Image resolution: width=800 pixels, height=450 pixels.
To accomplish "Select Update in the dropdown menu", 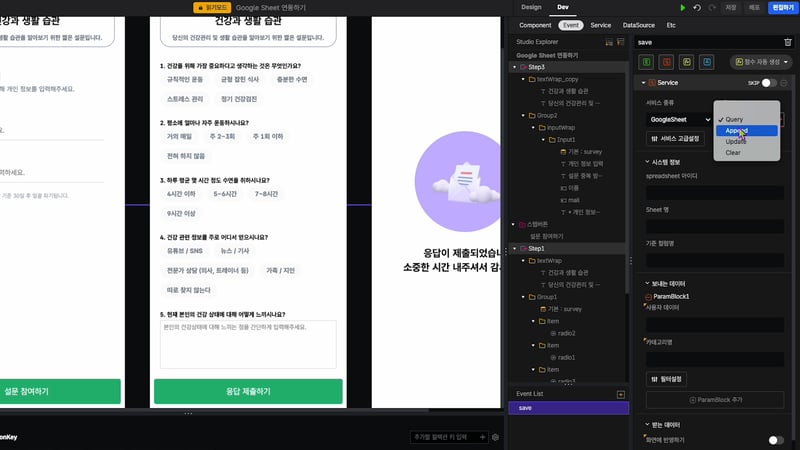I will pos(746,142).
